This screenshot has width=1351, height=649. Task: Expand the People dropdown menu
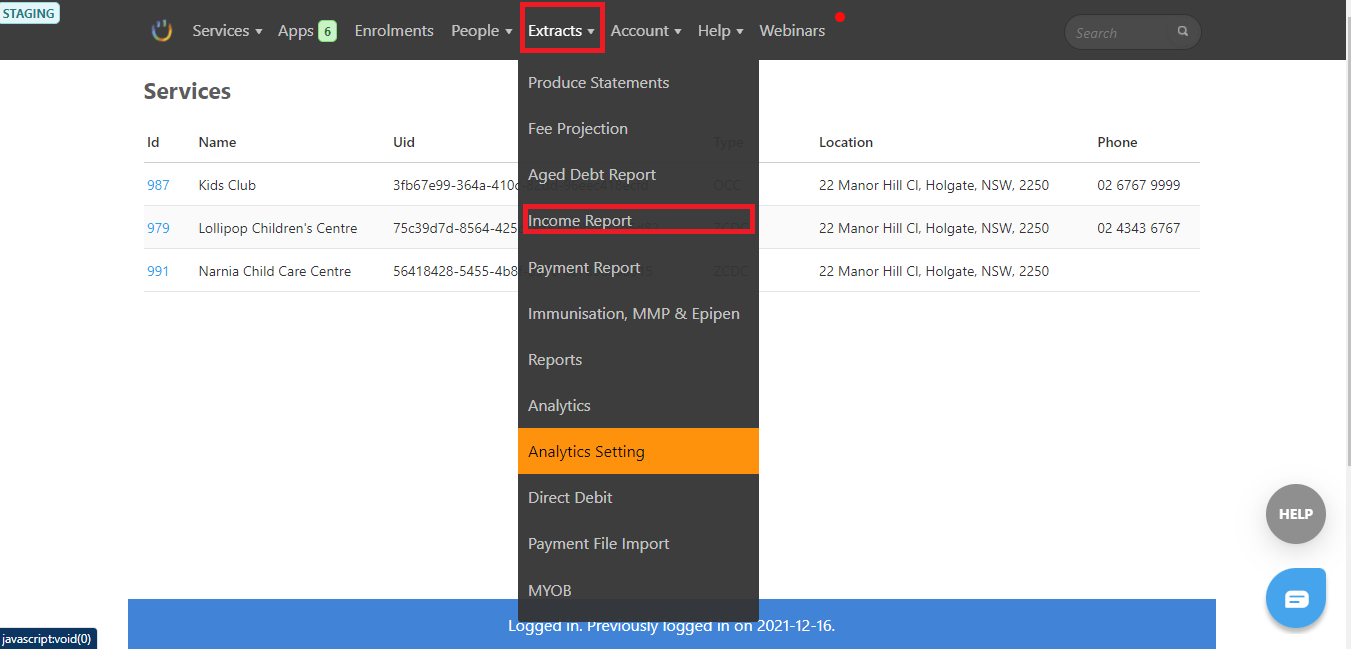481,31
